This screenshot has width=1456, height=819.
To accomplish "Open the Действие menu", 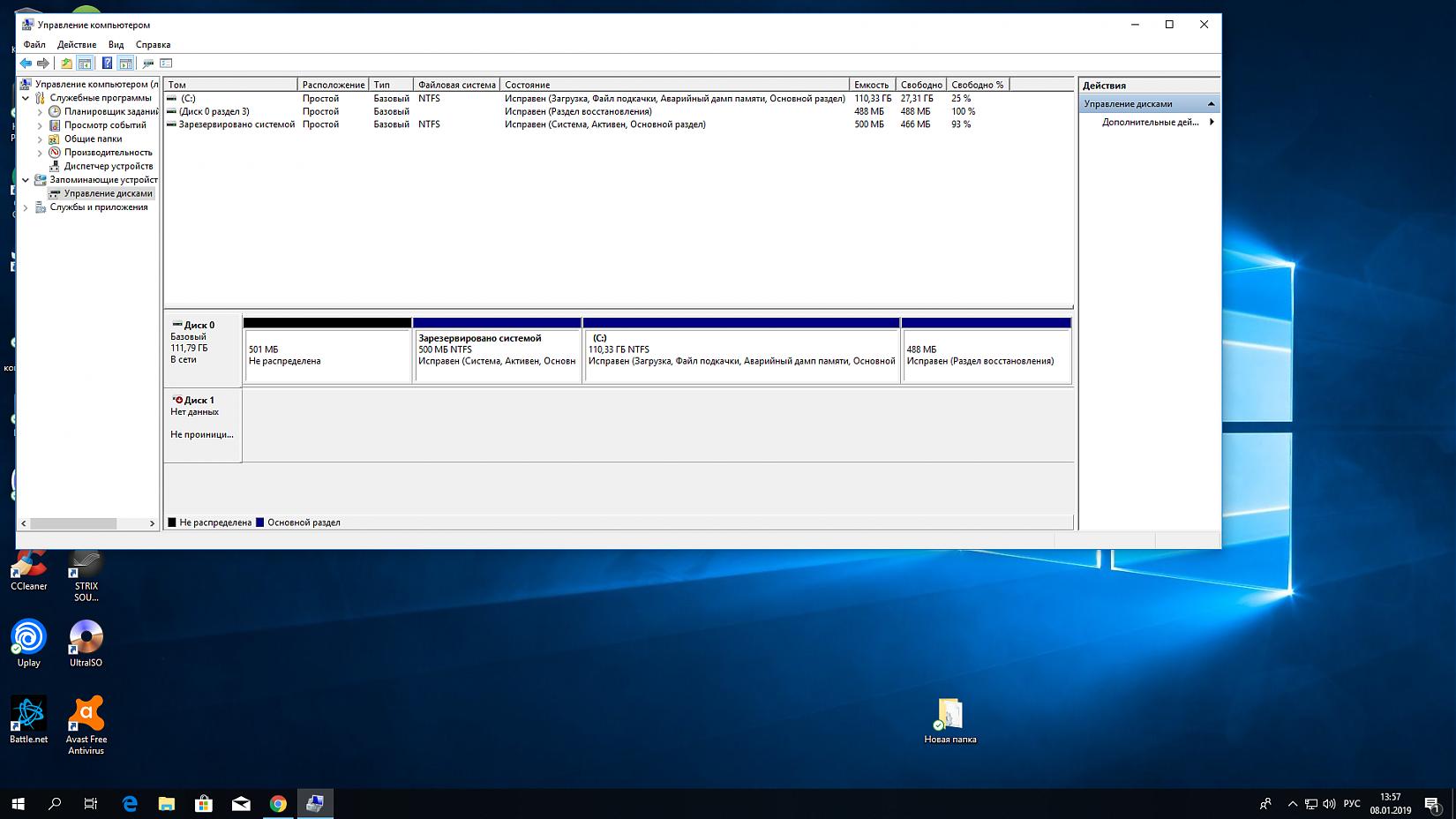I will coord(77,45).
